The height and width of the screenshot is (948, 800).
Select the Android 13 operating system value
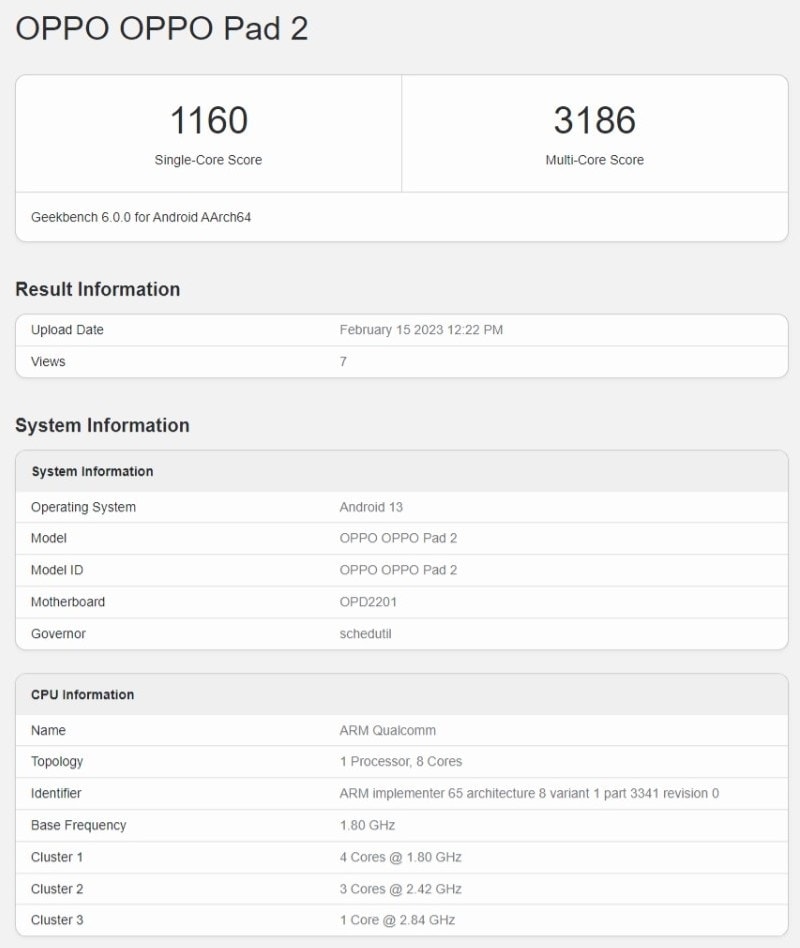pos(371,507)
